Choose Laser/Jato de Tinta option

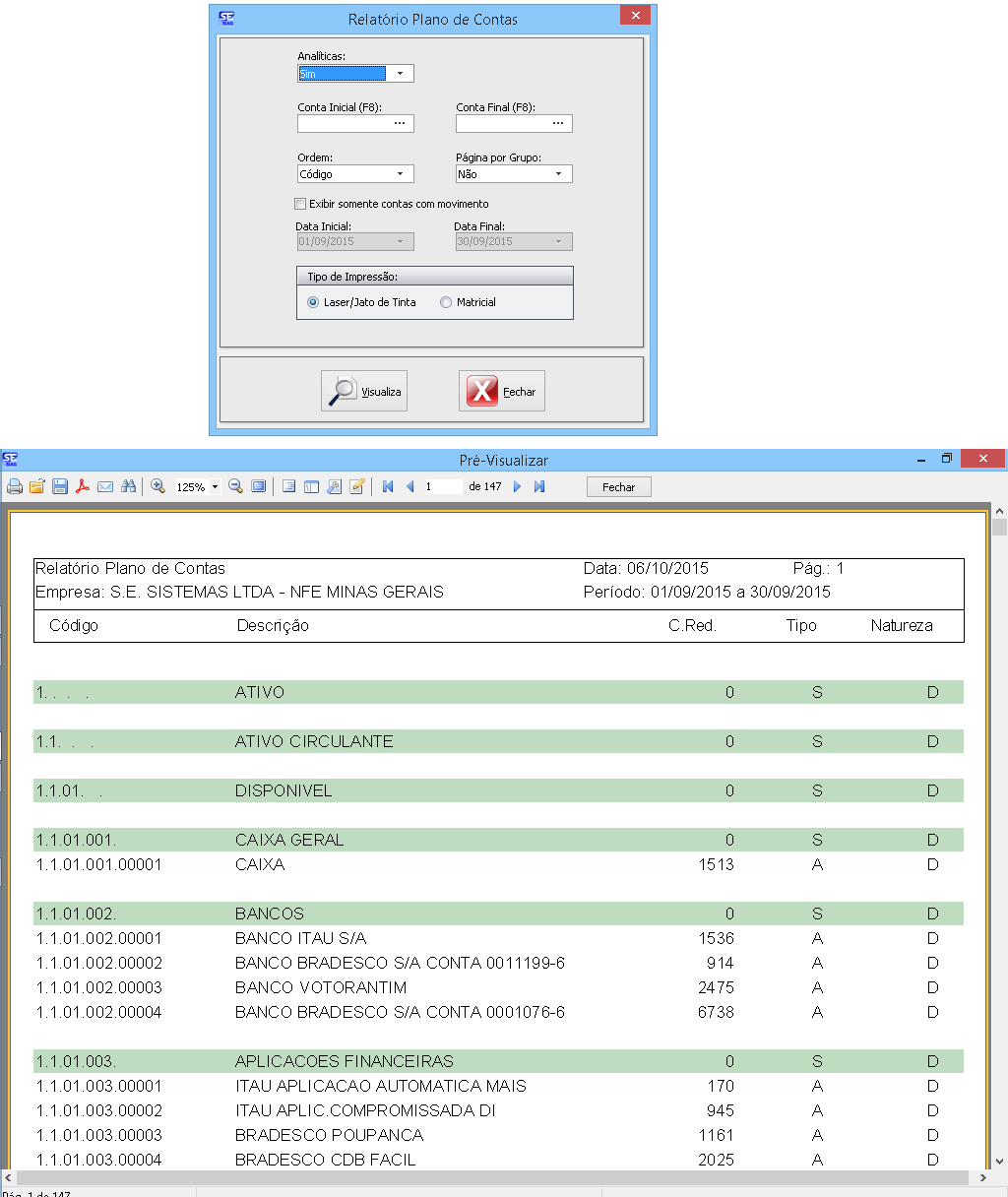314,302
